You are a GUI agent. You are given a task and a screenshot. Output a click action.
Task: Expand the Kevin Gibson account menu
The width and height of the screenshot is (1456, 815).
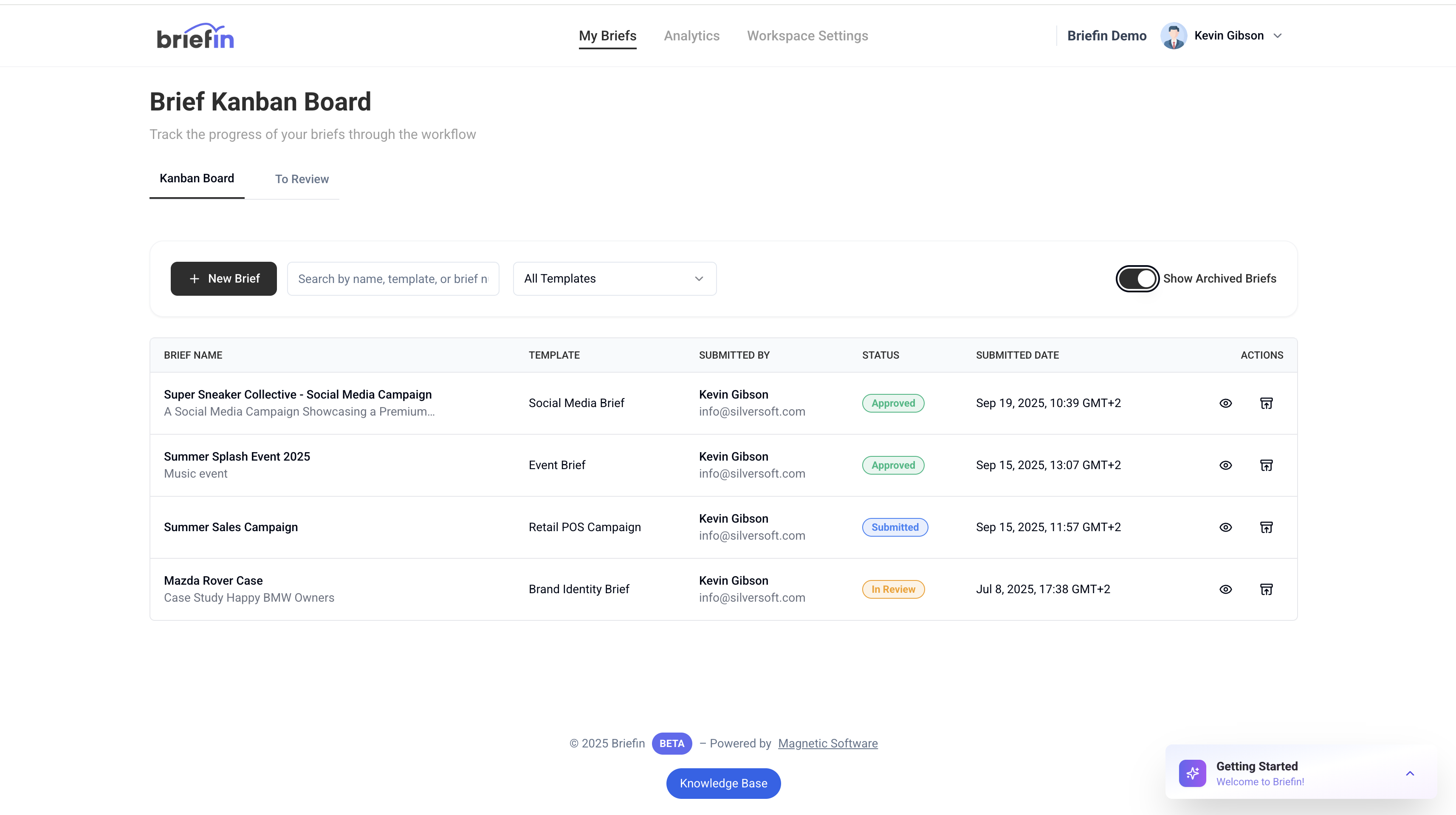[x=1277, y=36]
